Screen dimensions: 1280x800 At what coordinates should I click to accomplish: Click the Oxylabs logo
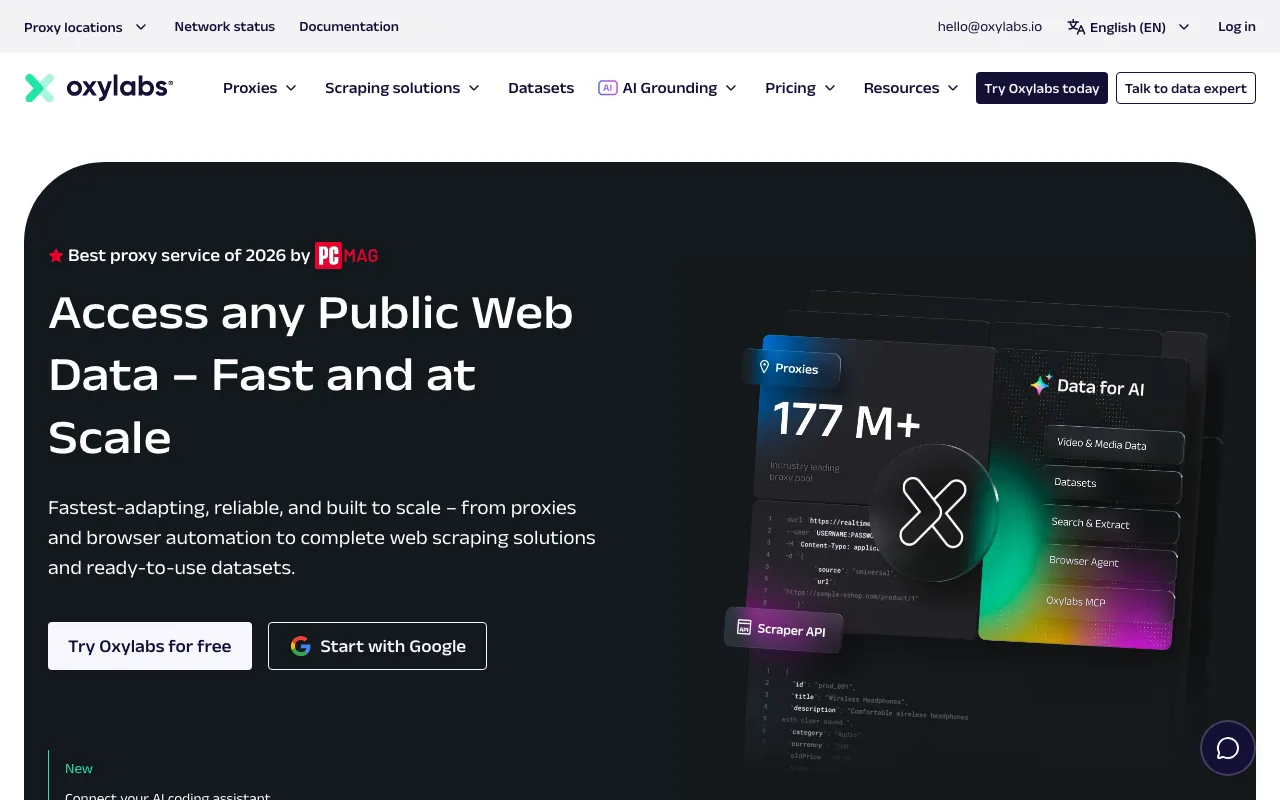point(98,88)
